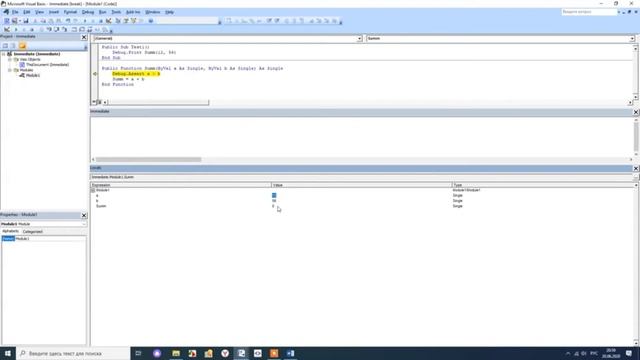Click the help question box at top right

pyautogui.click(x=588, y=12)
